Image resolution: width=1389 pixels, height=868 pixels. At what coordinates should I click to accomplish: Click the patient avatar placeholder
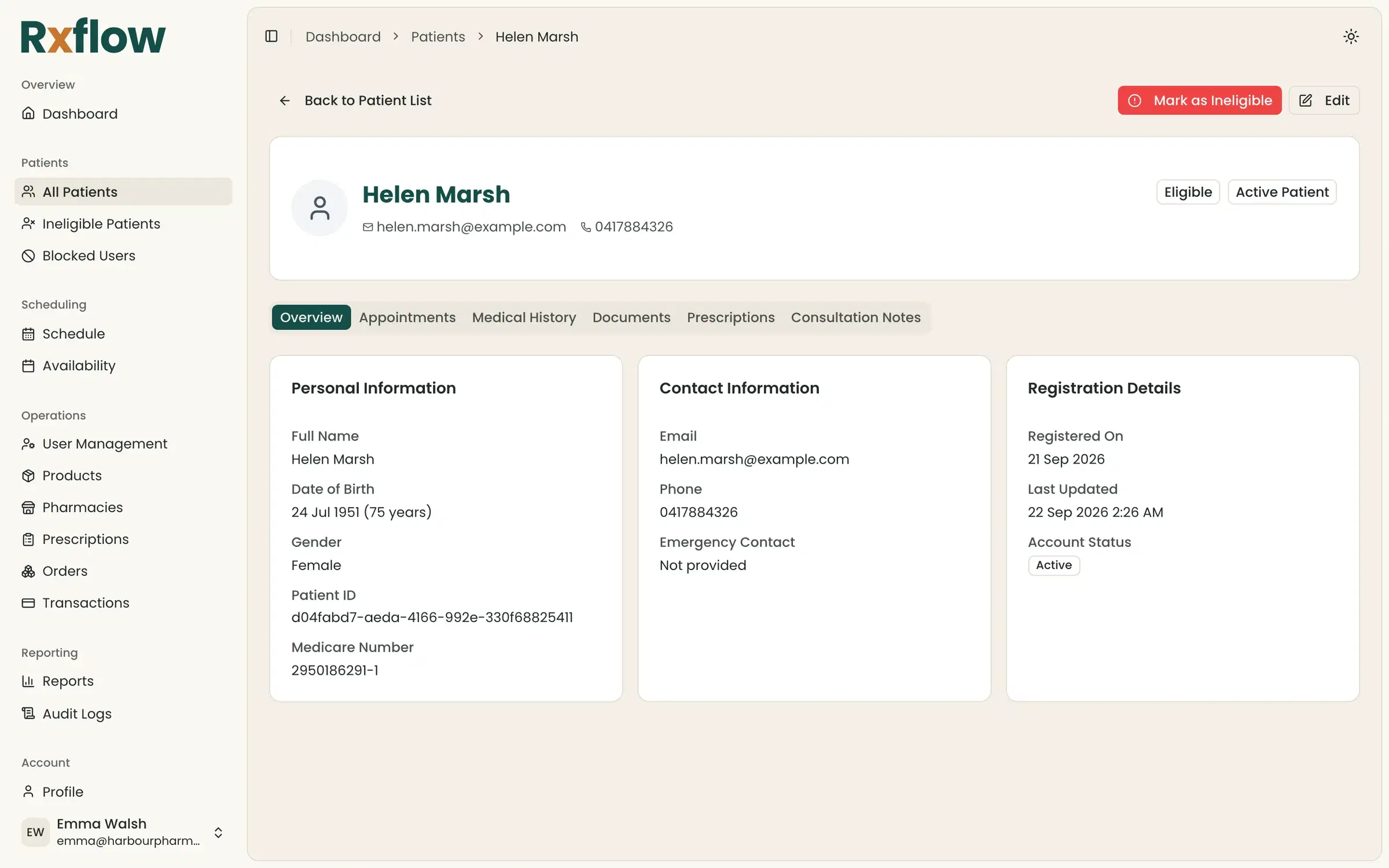pyautogui.click(x=319, y=208)
